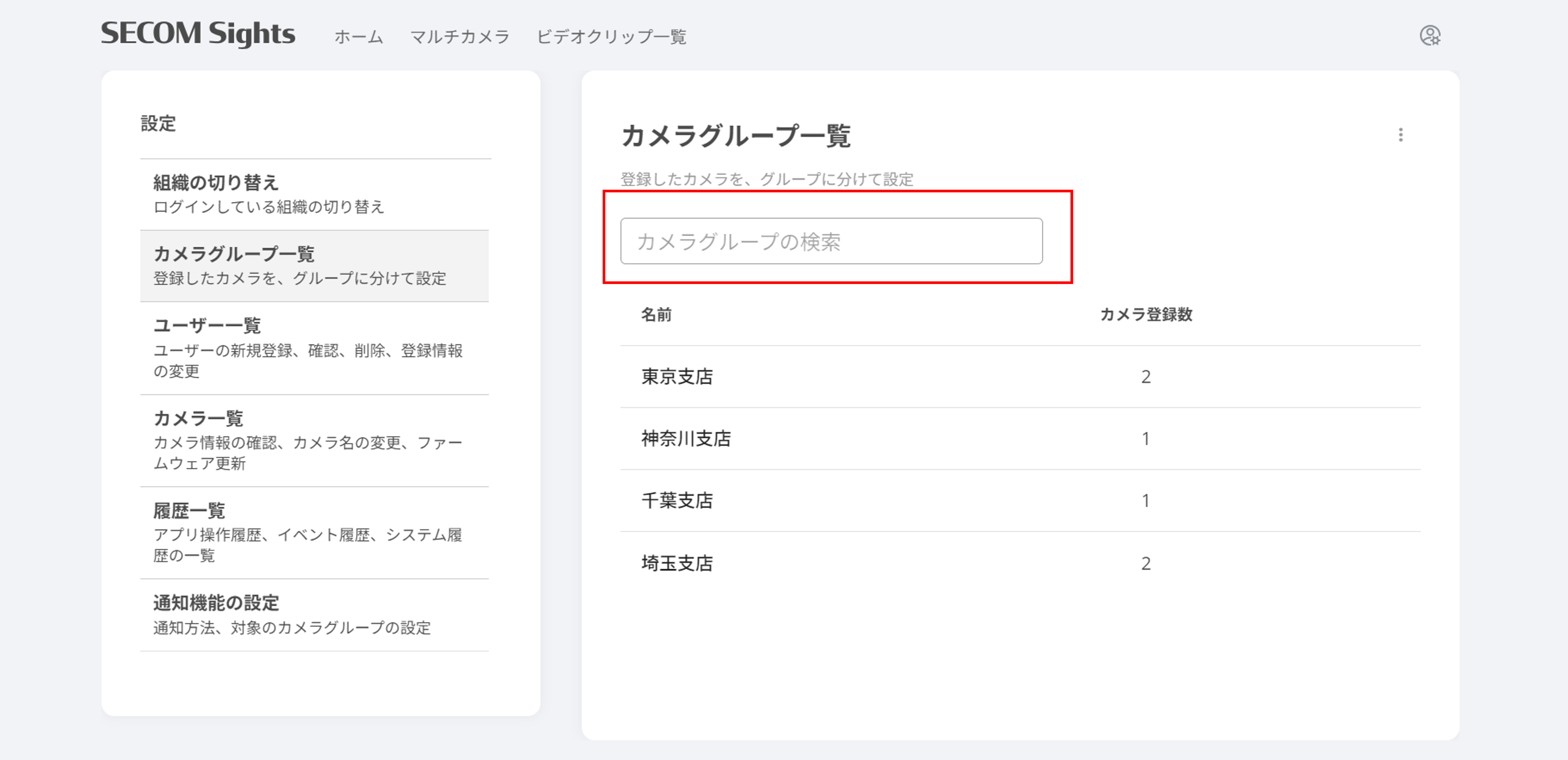Click the SECOM Sights logo
The width and height of the screenshot is (1568, 760).
tap(198, 33)
